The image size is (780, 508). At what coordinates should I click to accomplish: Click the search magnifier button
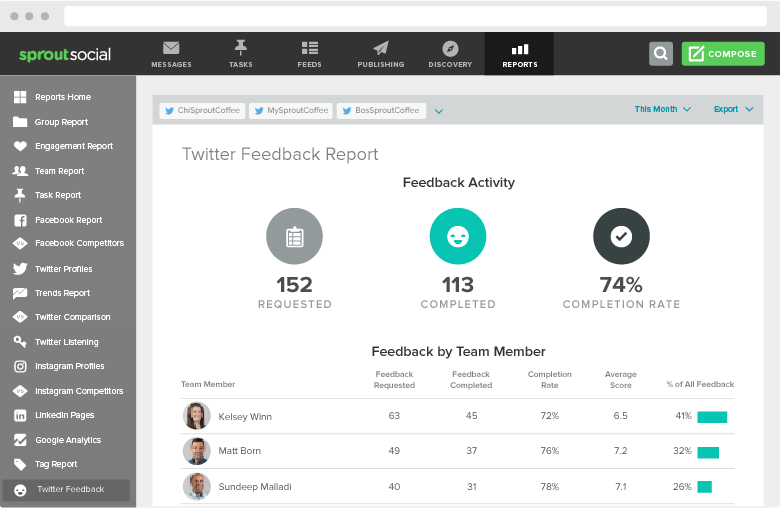(x=661, y=54)
